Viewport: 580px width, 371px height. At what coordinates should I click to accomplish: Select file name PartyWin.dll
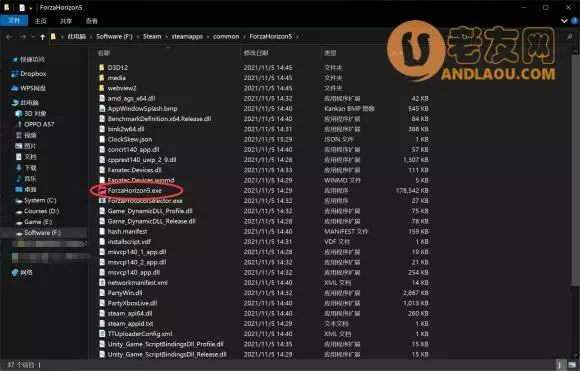point(125,293)
